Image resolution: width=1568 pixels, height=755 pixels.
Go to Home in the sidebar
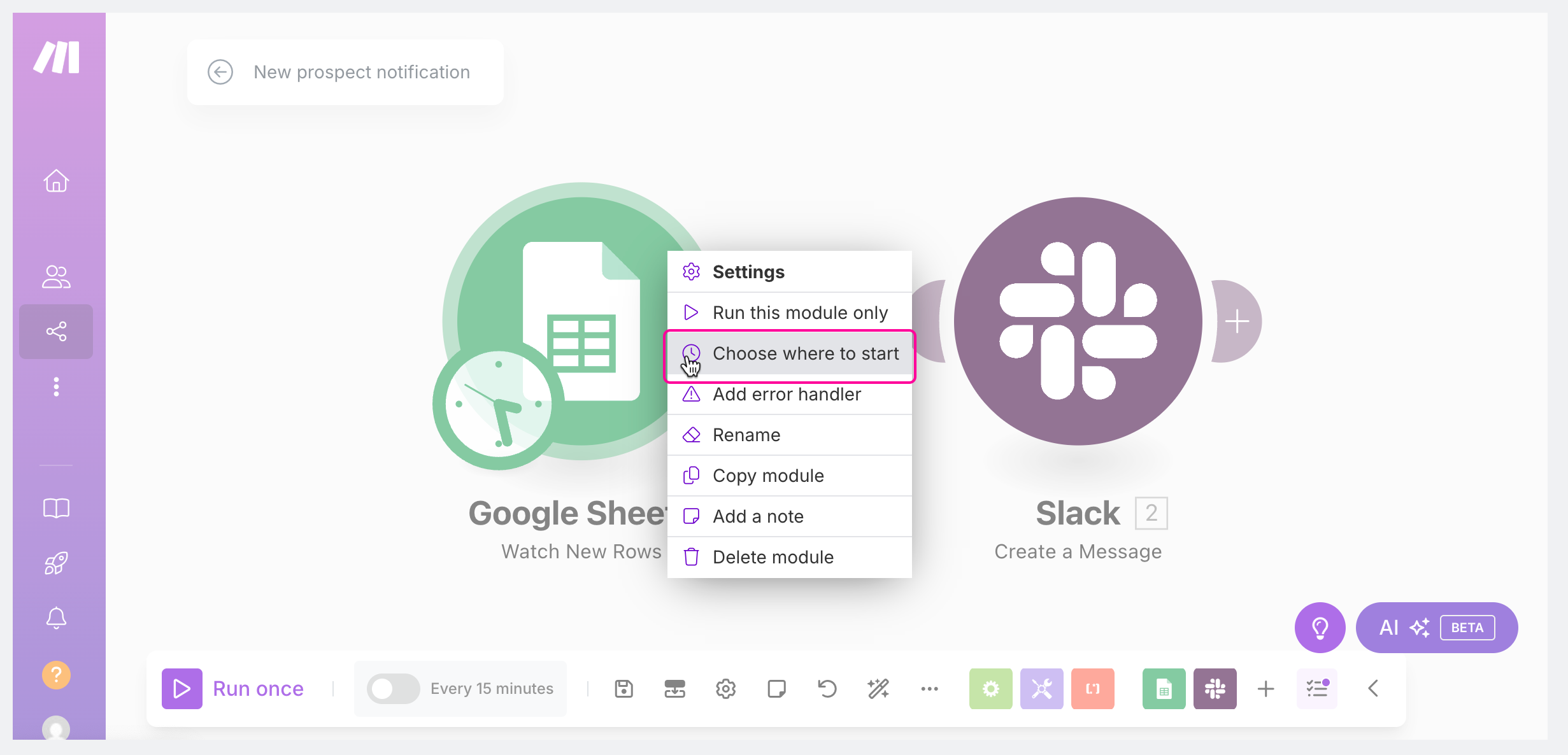coord(56,181)
